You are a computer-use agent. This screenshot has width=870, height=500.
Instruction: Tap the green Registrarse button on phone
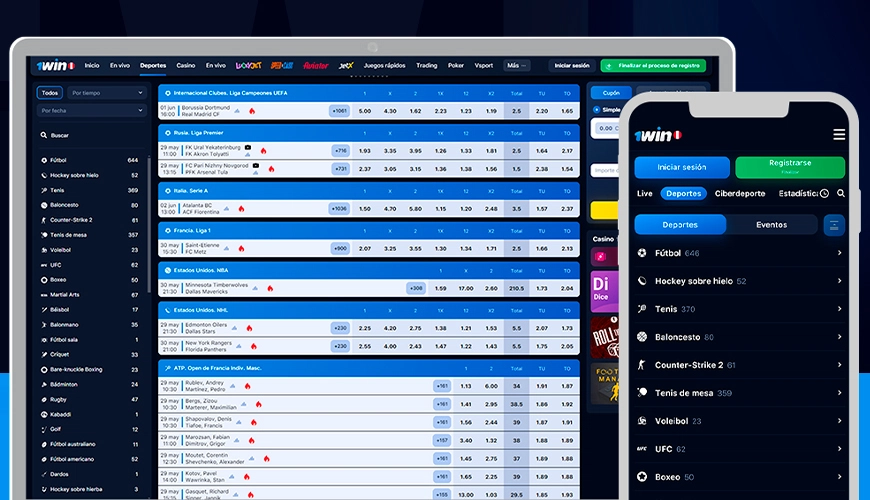tap(790, 167)
